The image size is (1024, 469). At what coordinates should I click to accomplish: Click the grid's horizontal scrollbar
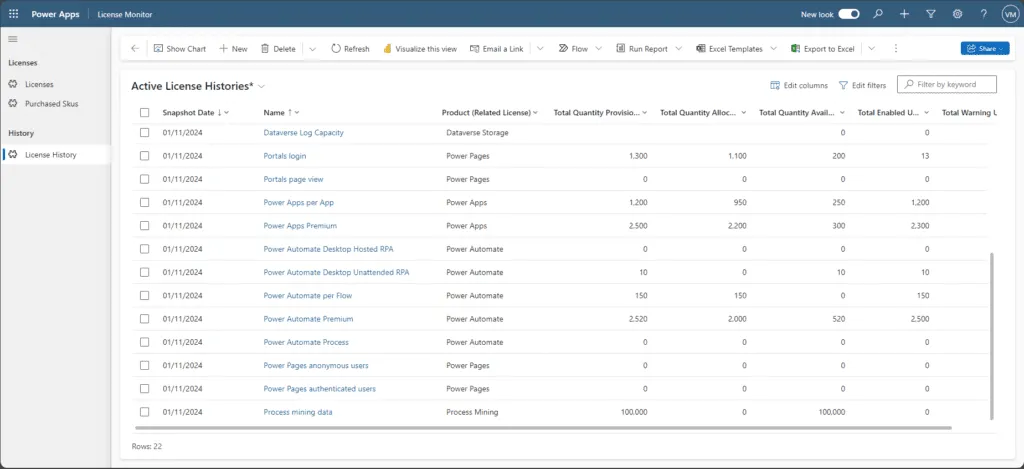(543, 428)
